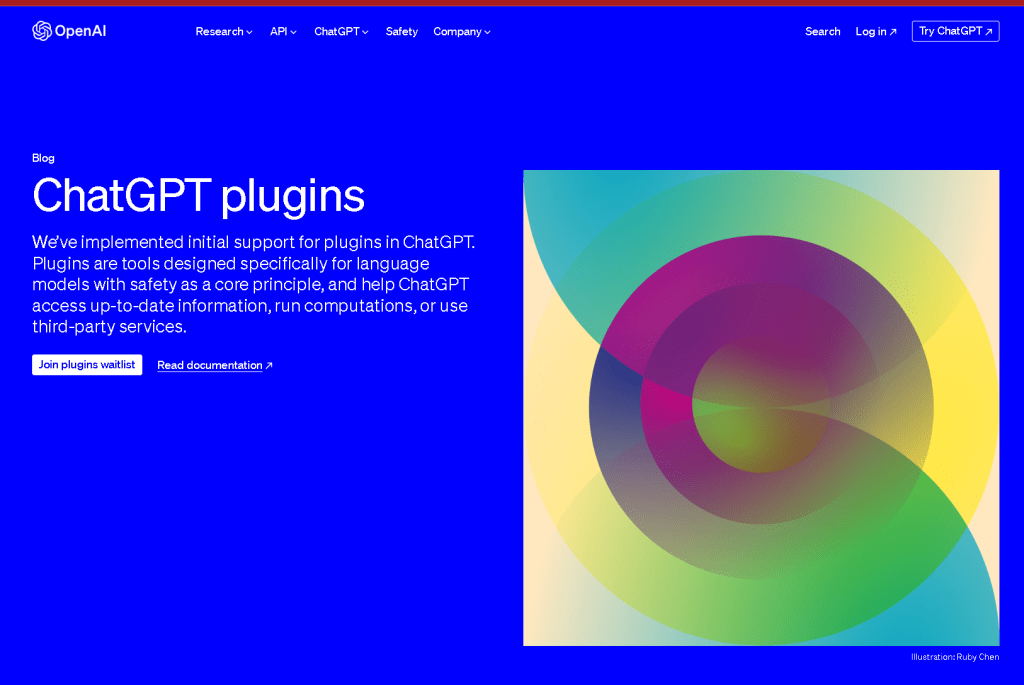Click the Try ChatGPT button
This screenshot has height=685, width=1024.
(x=955, y=31)
